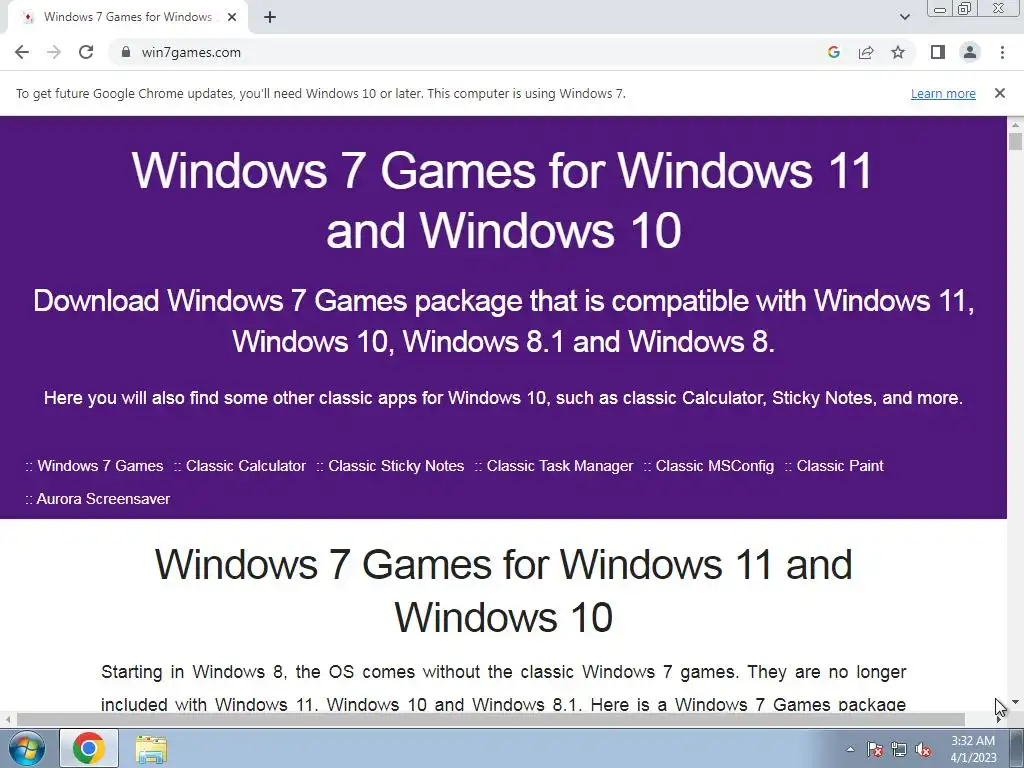Open the Chrome three-dot menu
This screenshot has width=1024, height=768.
pyautogui.click(x=1002, y=52)
